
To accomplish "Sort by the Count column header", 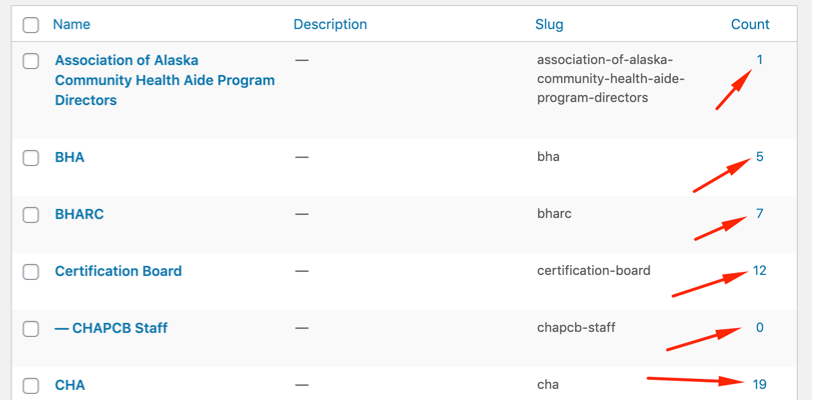I will [750, 24].
